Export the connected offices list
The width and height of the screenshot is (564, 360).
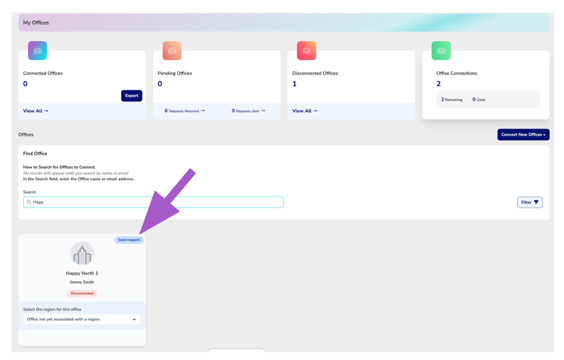click(x=132, y=96)
